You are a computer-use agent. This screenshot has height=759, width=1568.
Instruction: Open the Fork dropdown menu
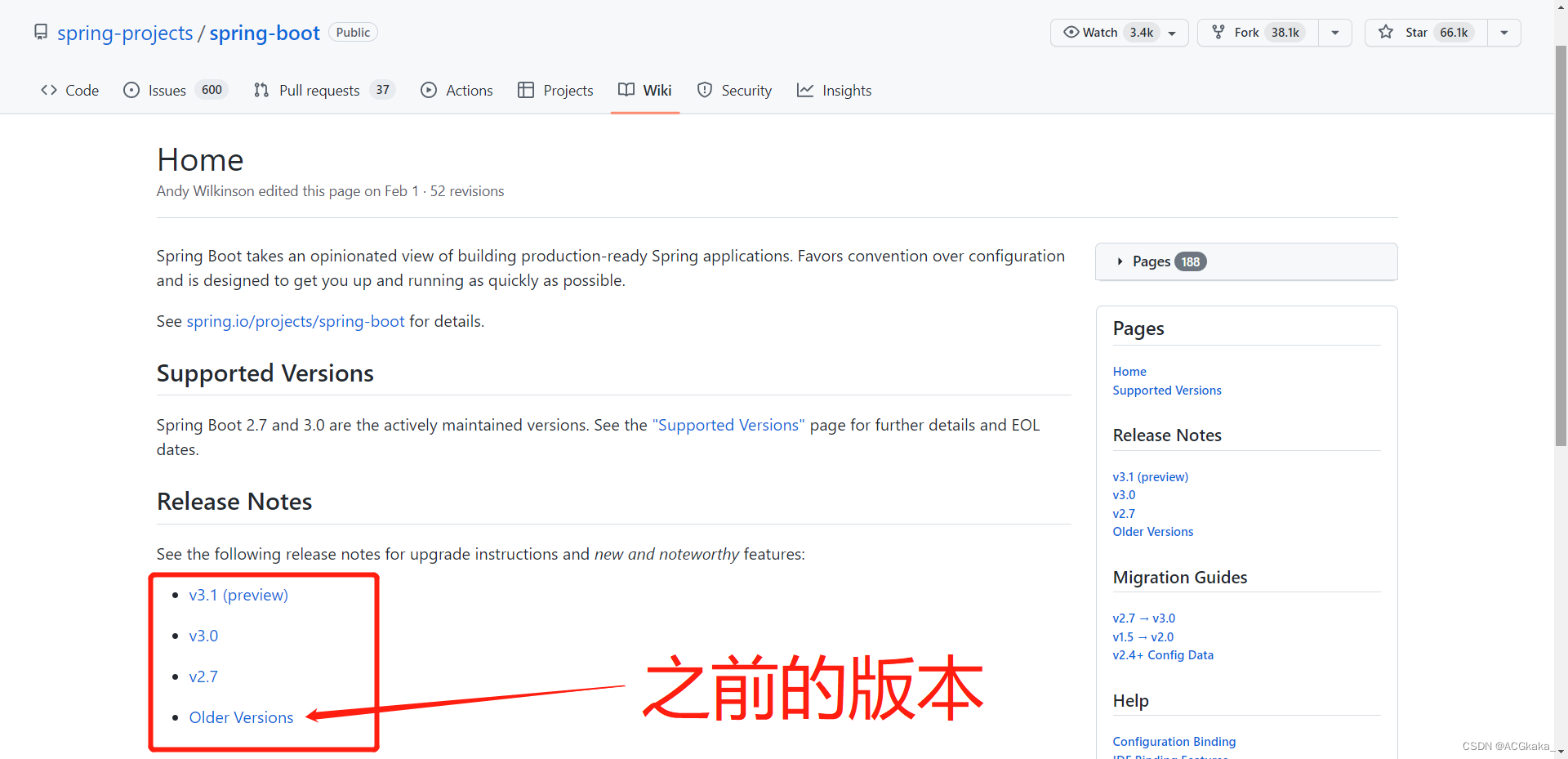tap(1334, 33)
